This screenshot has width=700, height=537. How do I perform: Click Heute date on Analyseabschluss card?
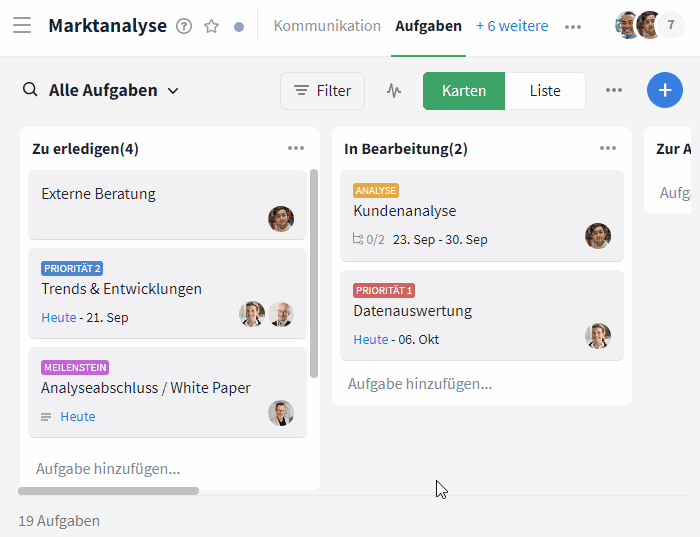78,416
